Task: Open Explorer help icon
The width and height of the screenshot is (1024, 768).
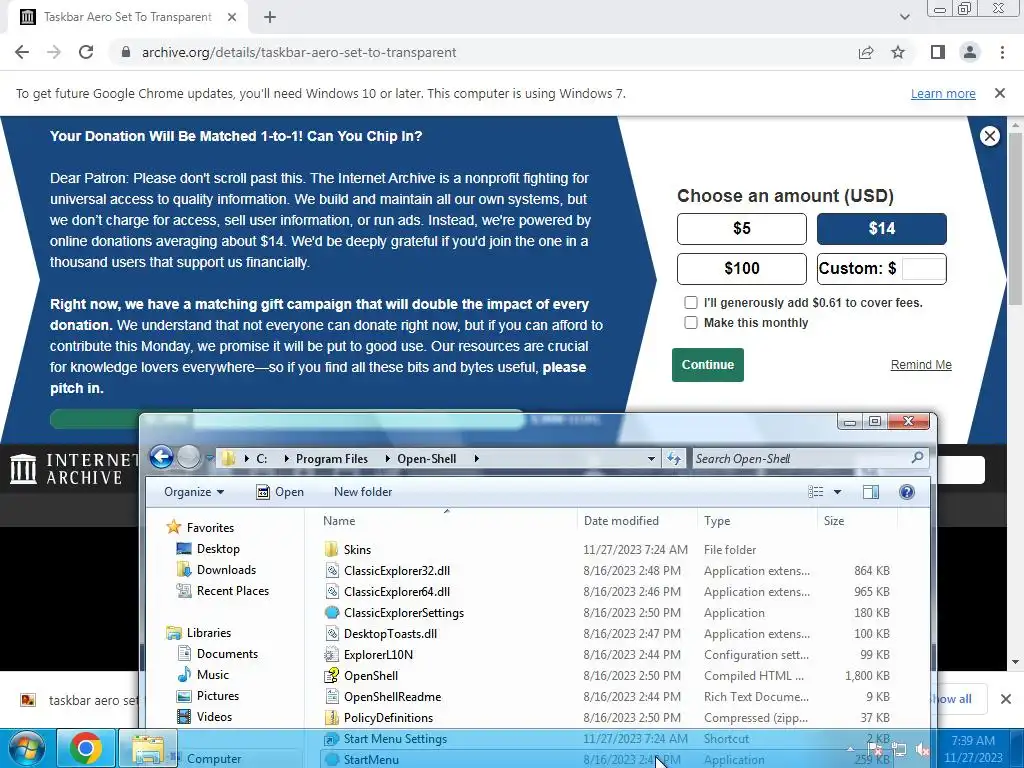Action: click(906, 492)
